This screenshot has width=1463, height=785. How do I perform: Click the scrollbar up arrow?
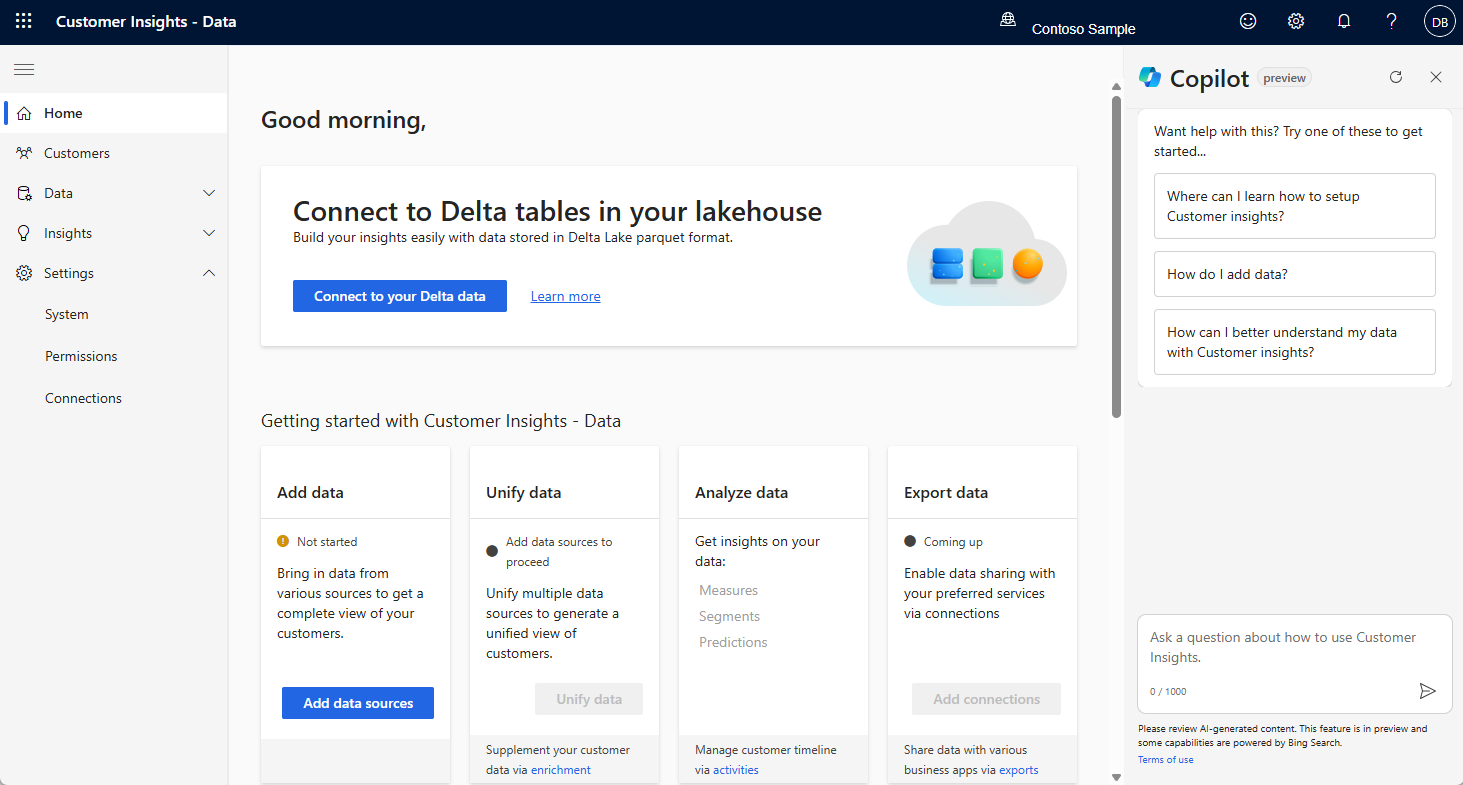pos(1116,87)
